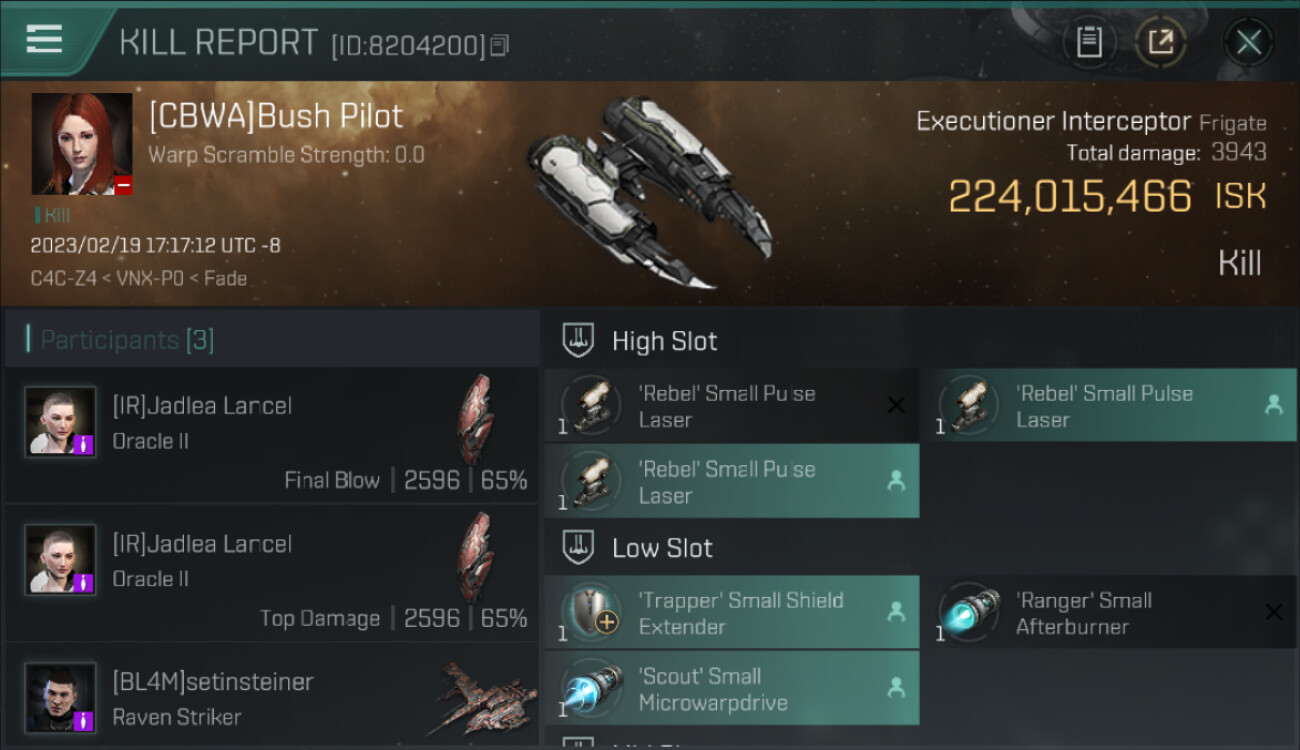Click the Raven Striker ship icon
1300x750 pixels.
[x=486, y=697]
